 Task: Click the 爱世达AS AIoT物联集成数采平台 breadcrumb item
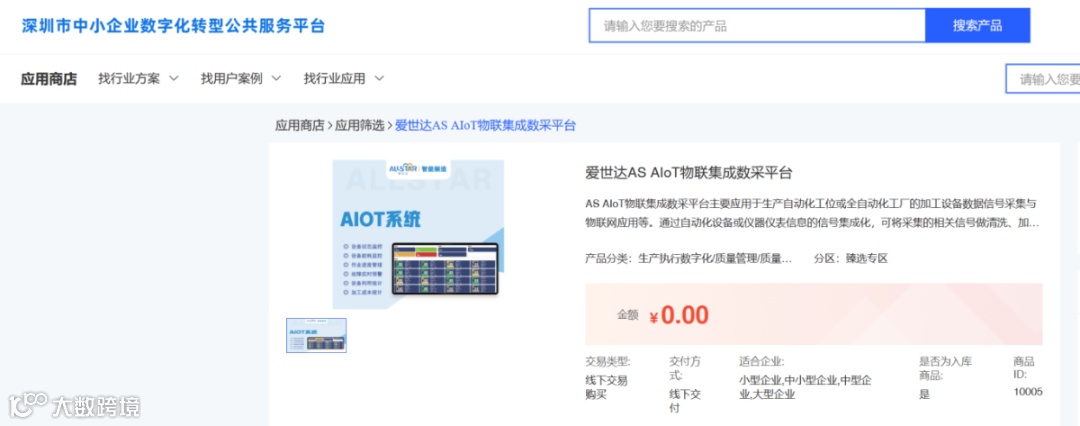(486, 125)
